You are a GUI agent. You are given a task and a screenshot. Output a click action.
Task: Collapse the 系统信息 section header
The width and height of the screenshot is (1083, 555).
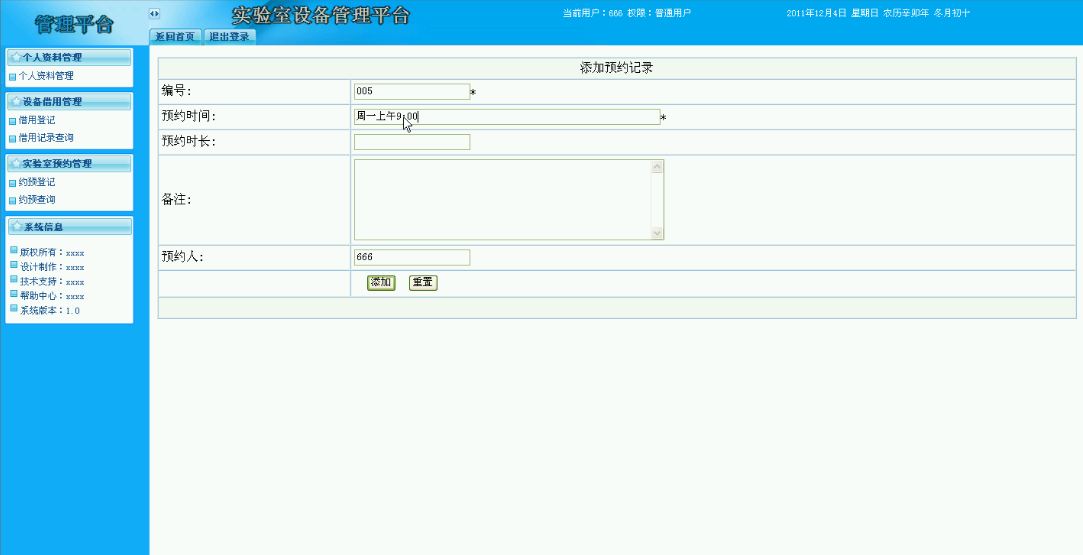(69, 226)
